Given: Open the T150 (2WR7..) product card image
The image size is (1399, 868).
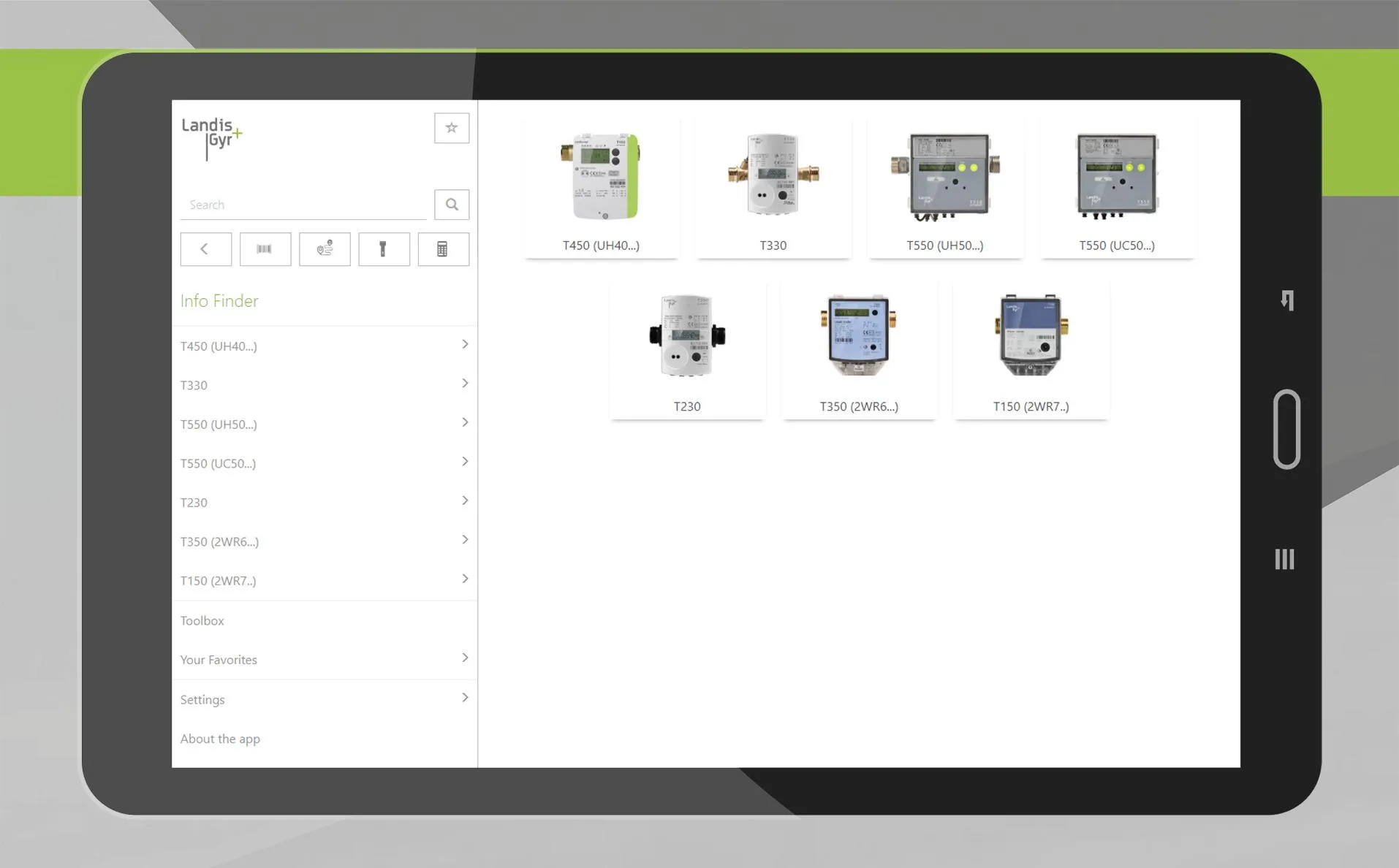Looking at the screenshot, I should pyautogui.click(x=1031, y=335).
